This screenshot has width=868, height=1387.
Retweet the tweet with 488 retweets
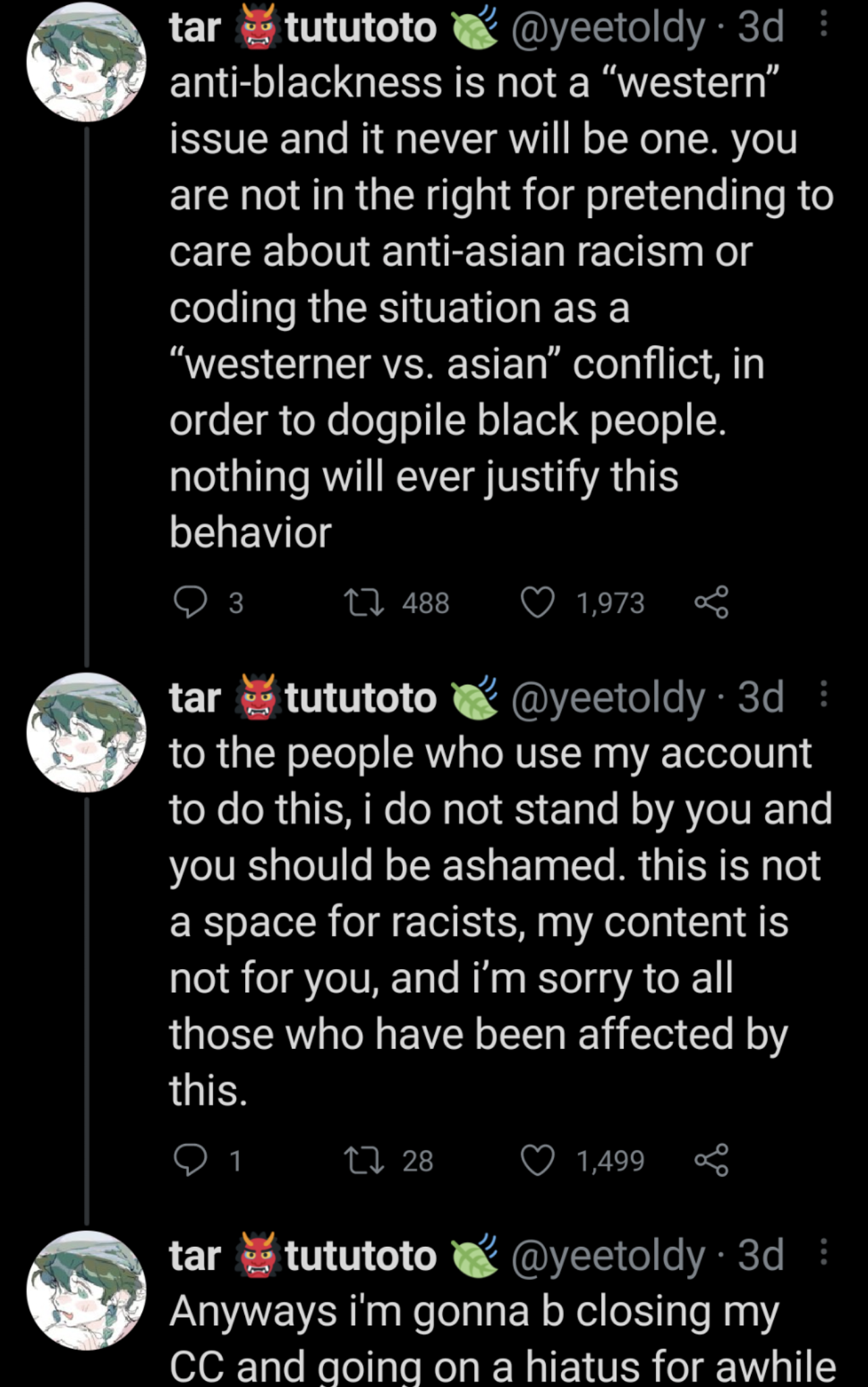[x=365, y=602]
